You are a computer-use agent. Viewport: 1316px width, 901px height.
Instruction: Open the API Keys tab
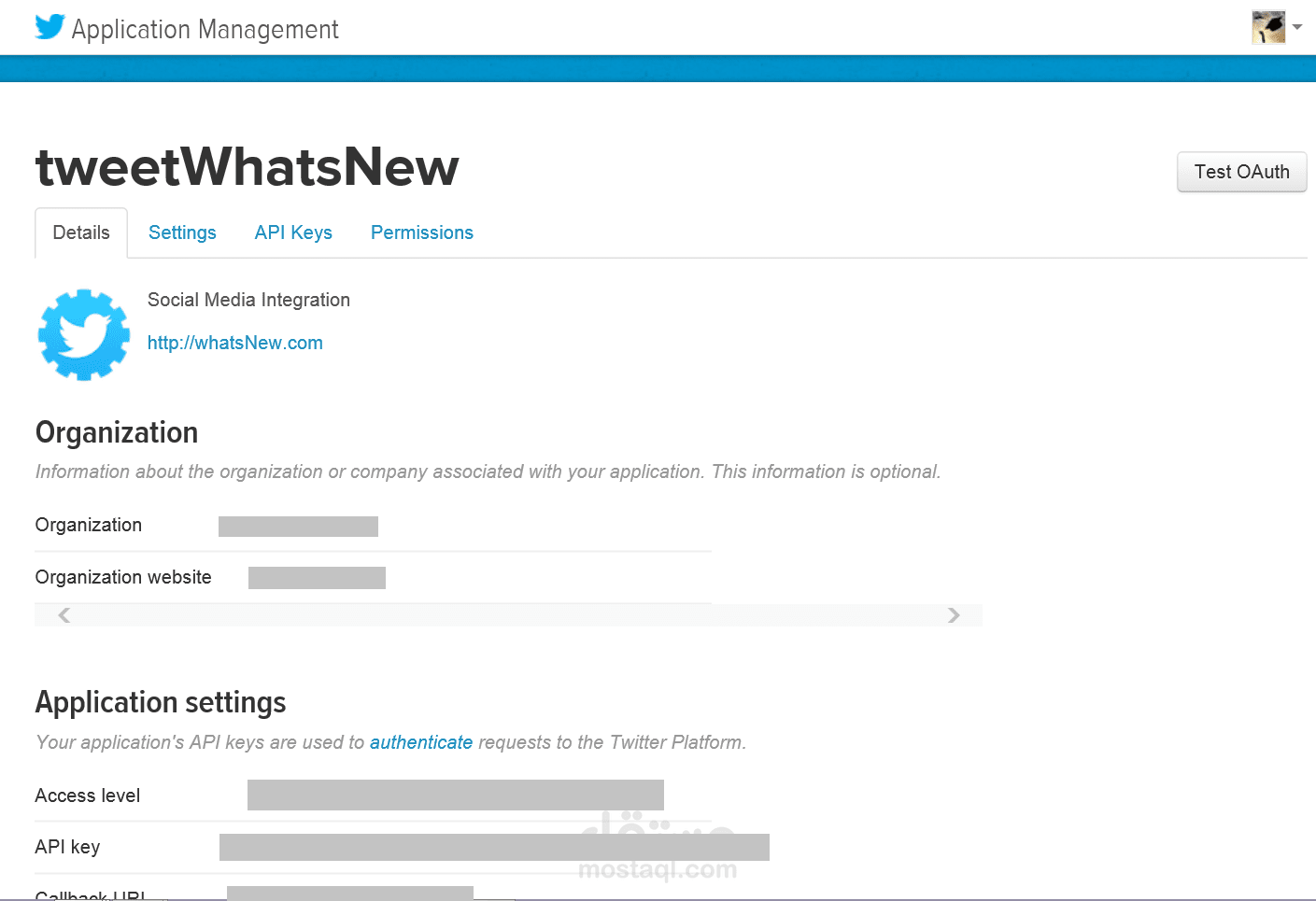pos(293,232)
